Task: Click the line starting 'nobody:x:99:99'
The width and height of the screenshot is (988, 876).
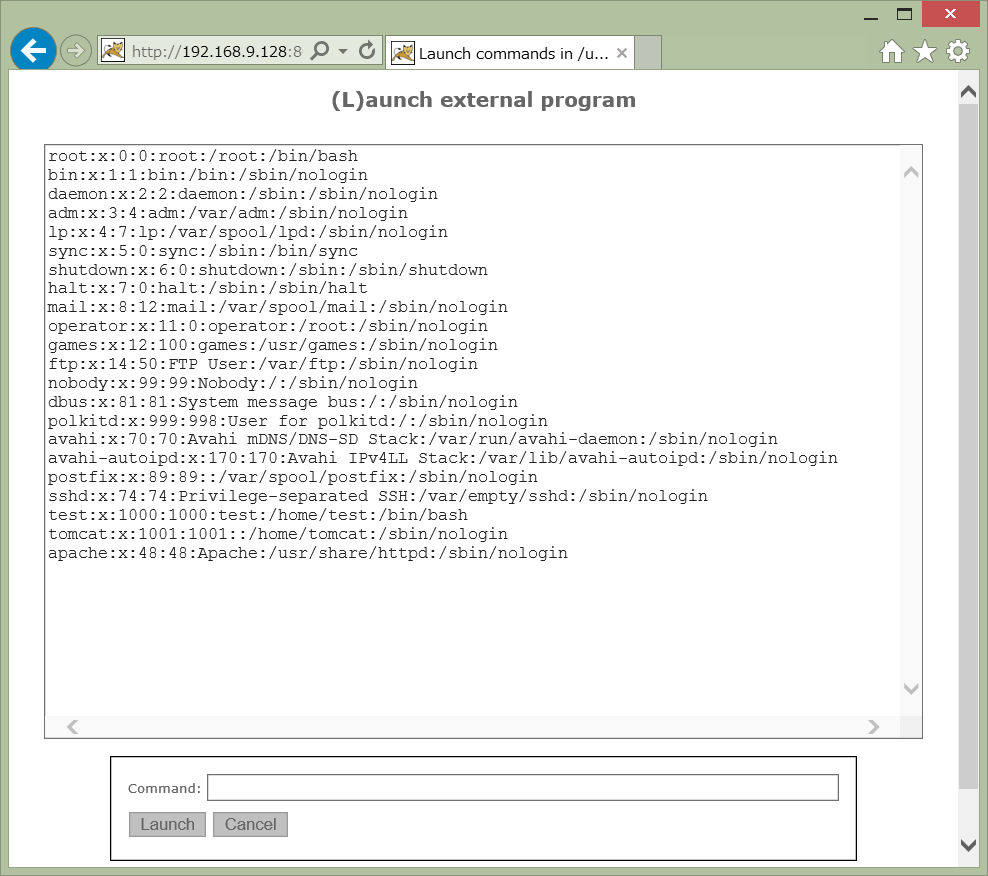Action: point(233,383)
